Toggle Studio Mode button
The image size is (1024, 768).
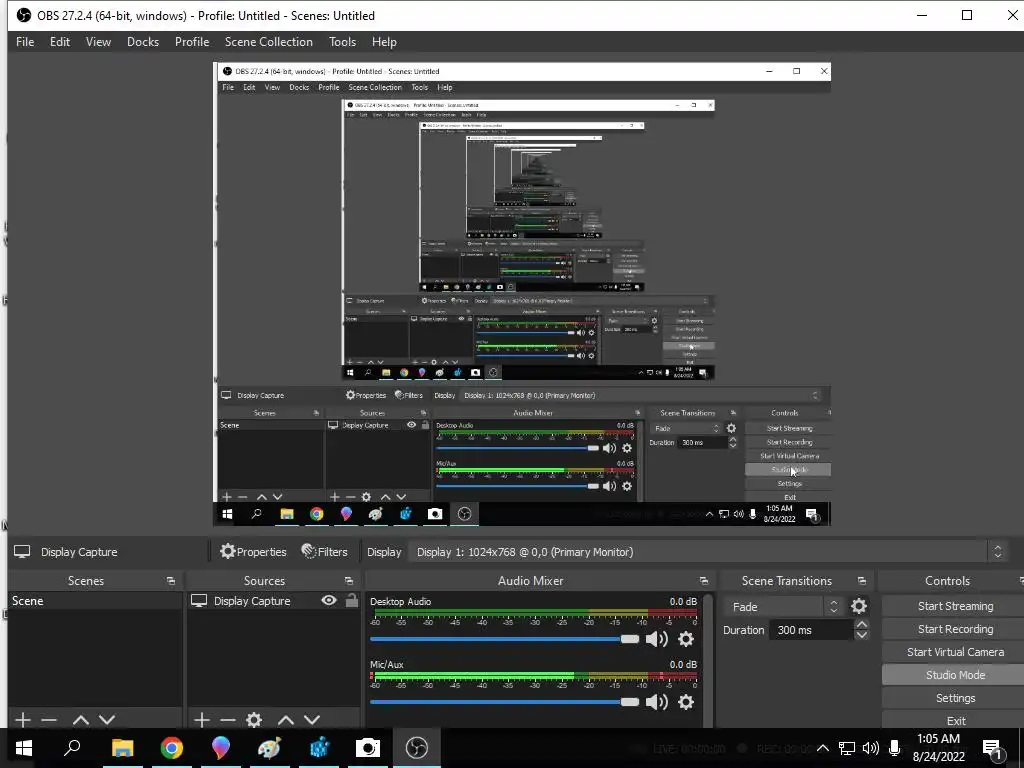point(954,675)
